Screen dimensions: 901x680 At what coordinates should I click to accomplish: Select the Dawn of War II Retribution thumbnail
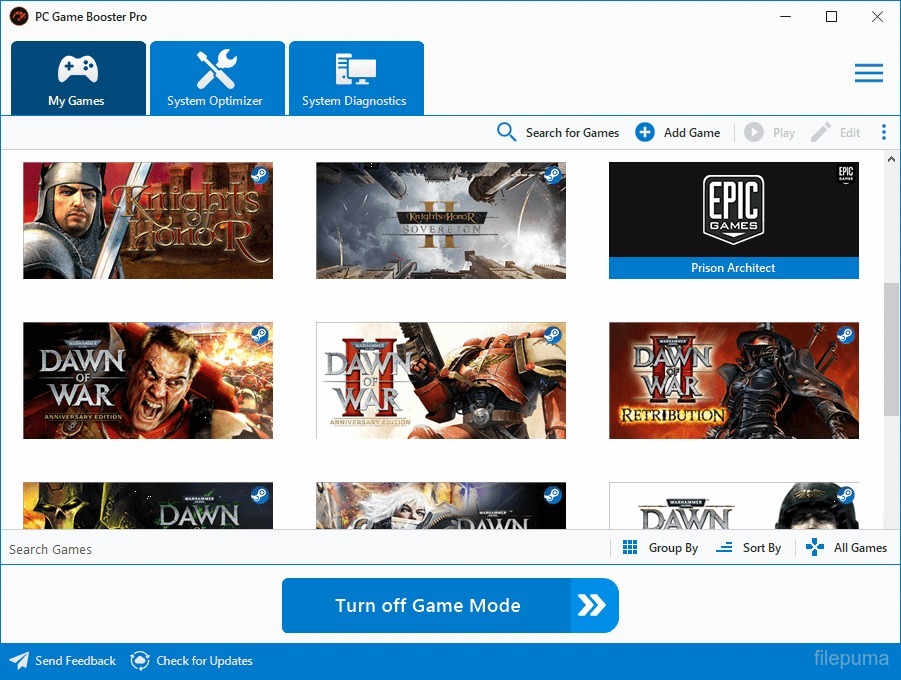(733, 380)
